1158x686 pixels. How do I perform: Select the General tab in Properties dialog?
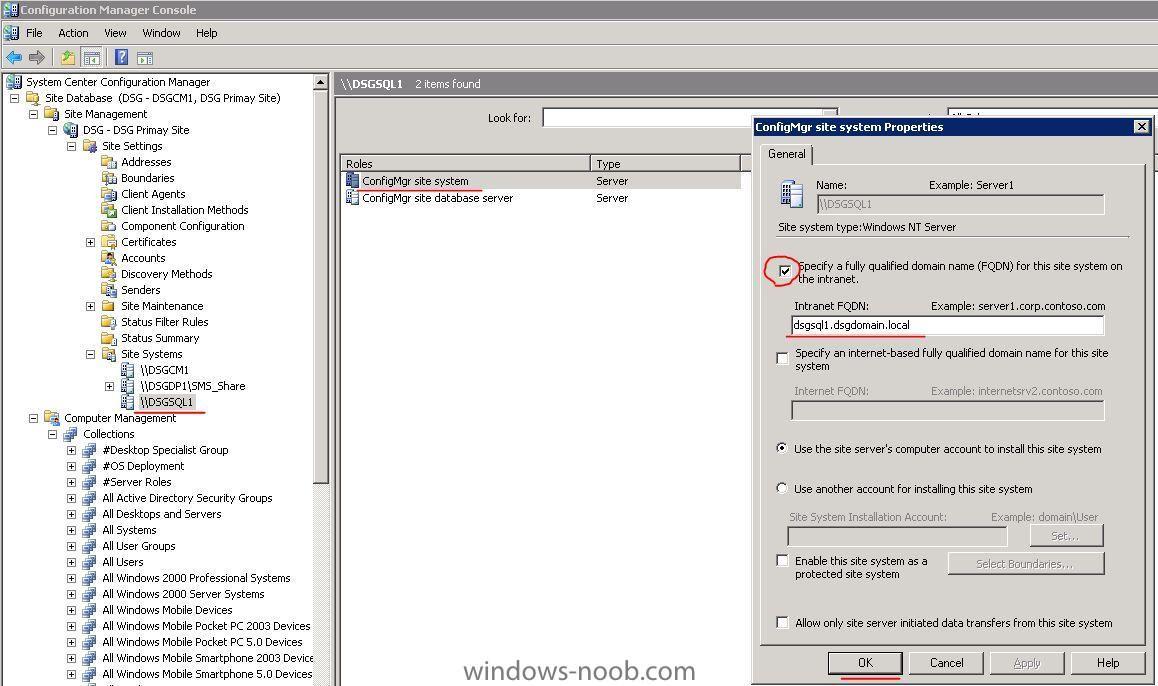click(787, 154)
